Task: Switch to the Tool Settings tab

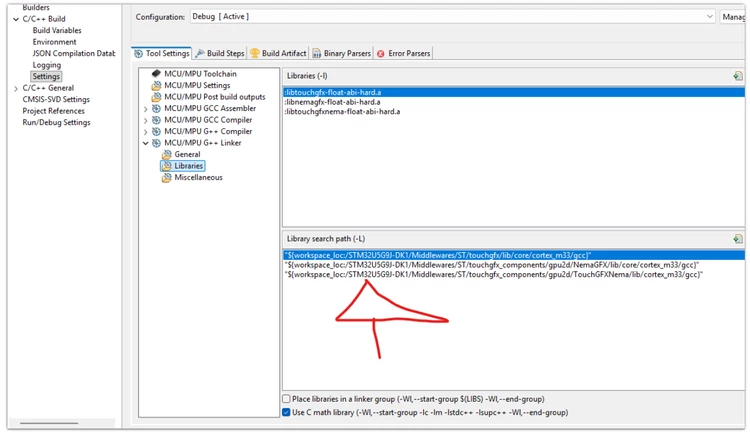Action: pos(162,54)
